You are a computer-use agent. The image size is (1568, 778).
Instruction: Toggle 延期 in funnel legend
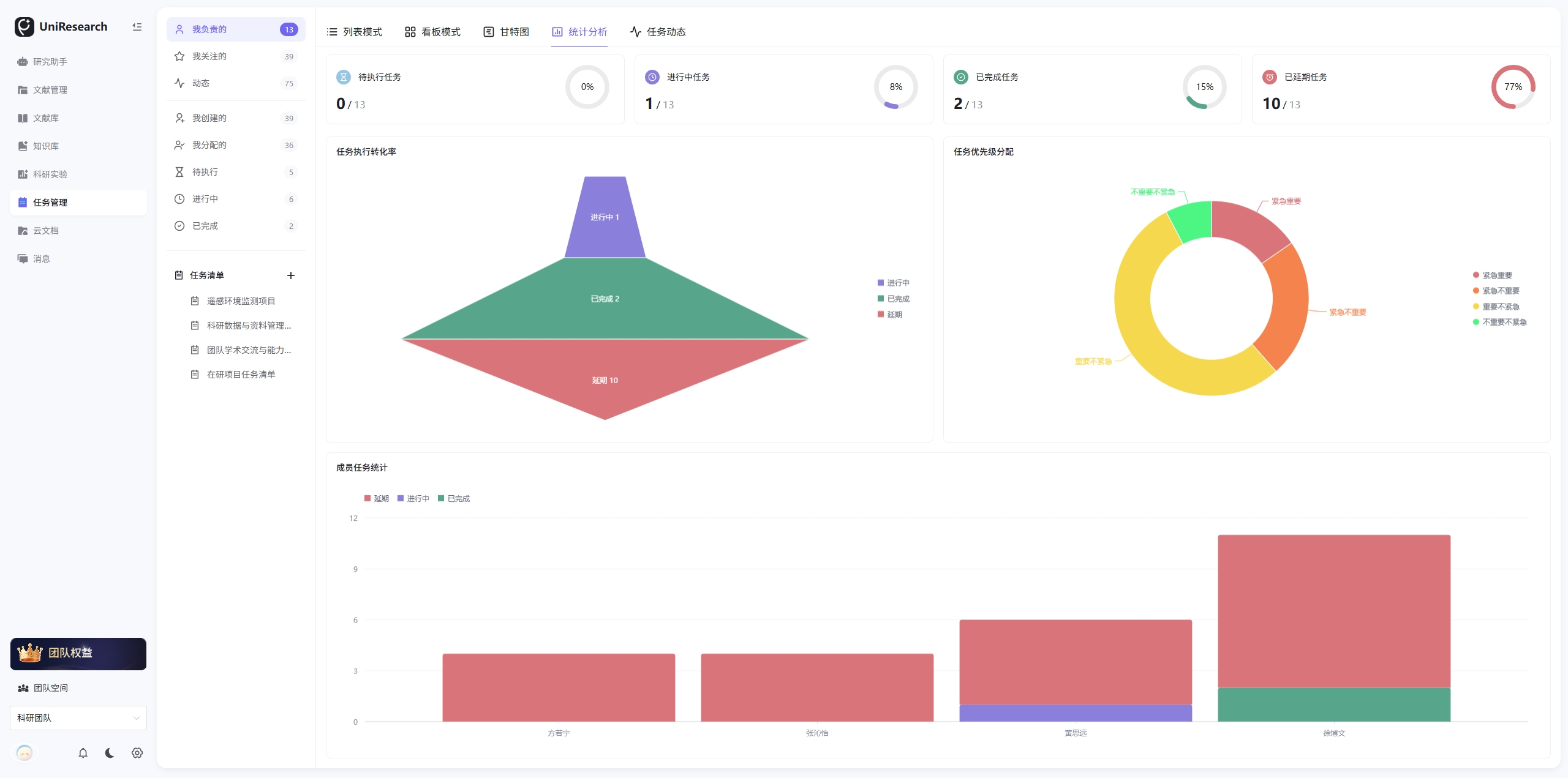[x=890, y=315]
